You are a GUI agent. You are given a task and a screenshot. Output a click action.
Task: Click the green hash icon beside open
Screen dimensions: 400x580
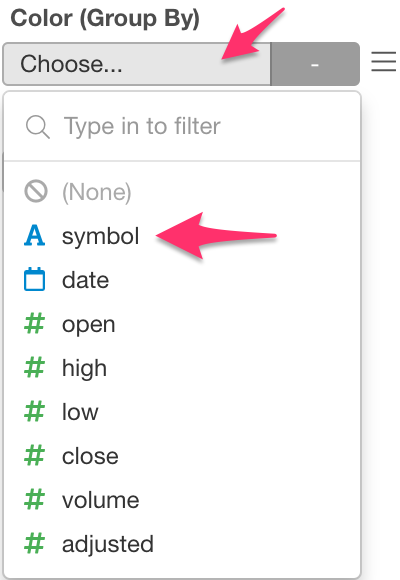[34, 323]
